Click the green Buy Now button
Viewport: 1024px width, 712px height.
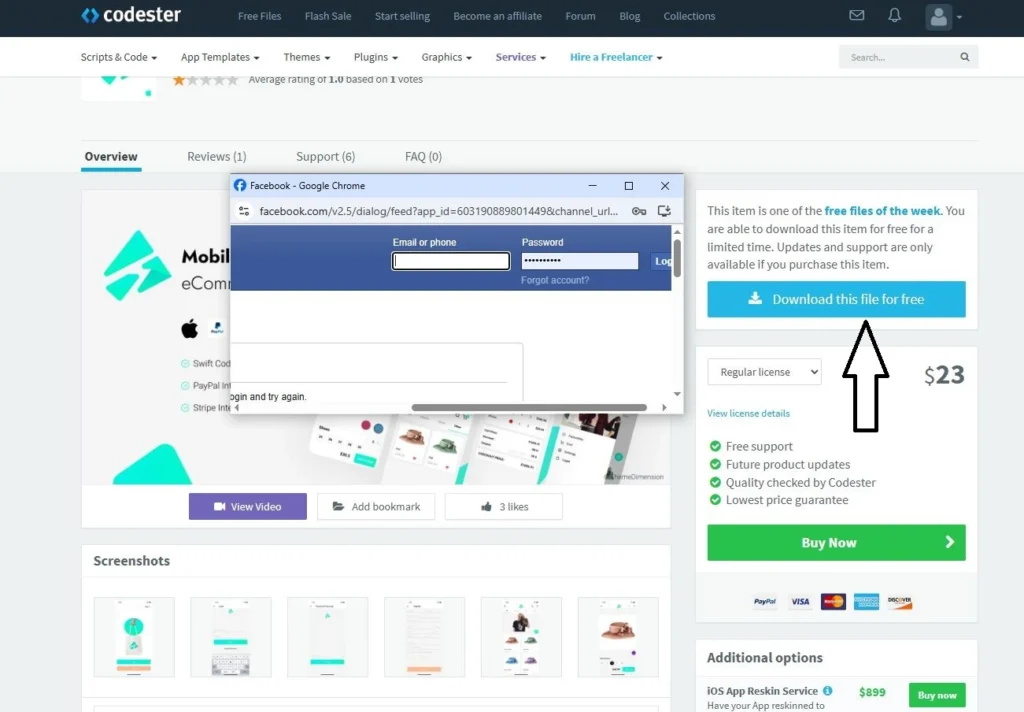pos(836,543)
